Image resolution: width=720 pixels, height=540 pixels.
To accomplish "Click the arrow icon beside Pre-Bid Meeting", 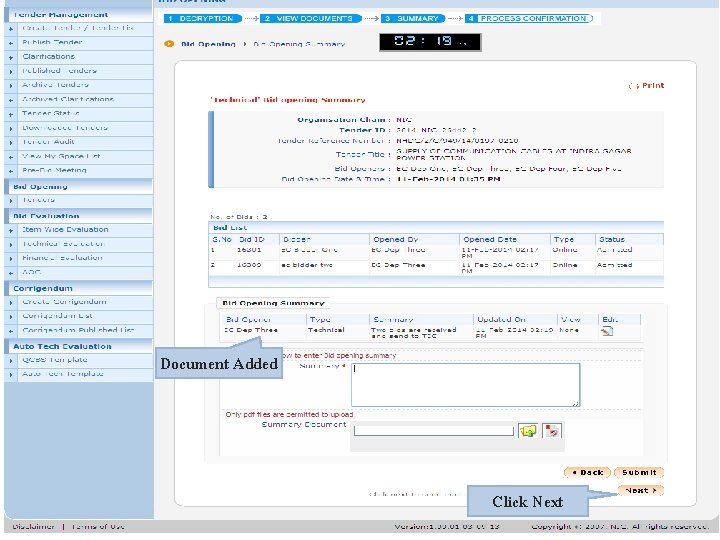I will tap(11, 171).
